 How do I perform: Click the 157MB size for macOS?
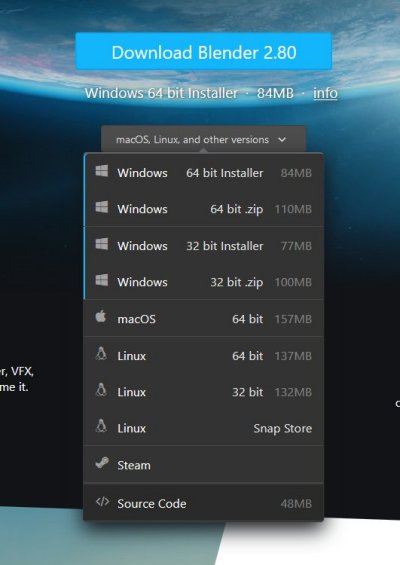click(293, 319)
